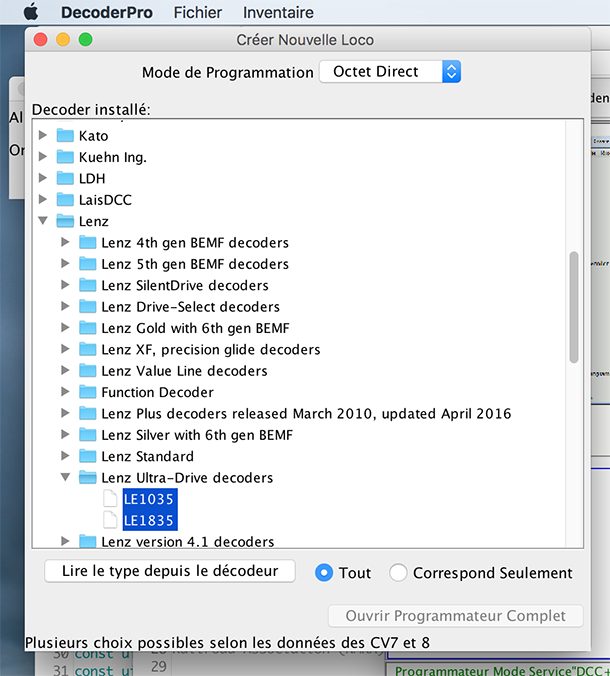
Task: Expand the Kato folder triangle
Action: [x=43, y=135]
